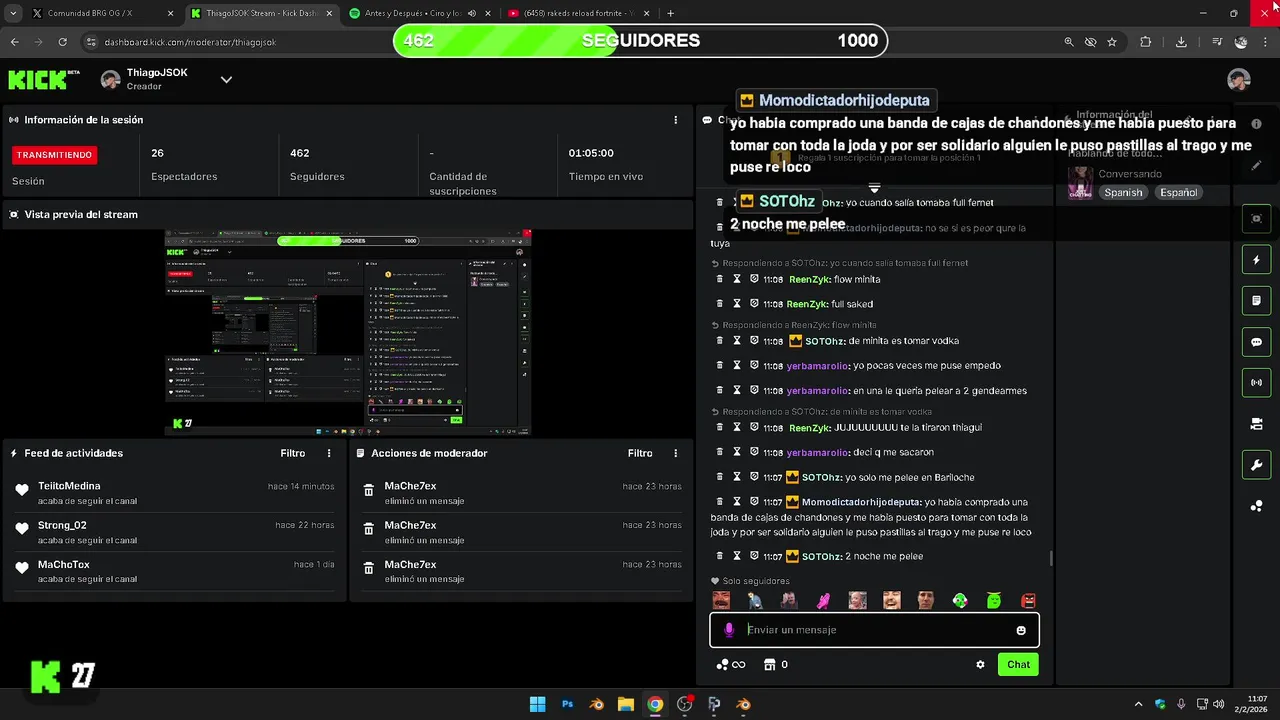The height and width of the screenshot is (720, 1280).
Task: Focus the Enviar un mensaje input field
Action: point(875,630)
